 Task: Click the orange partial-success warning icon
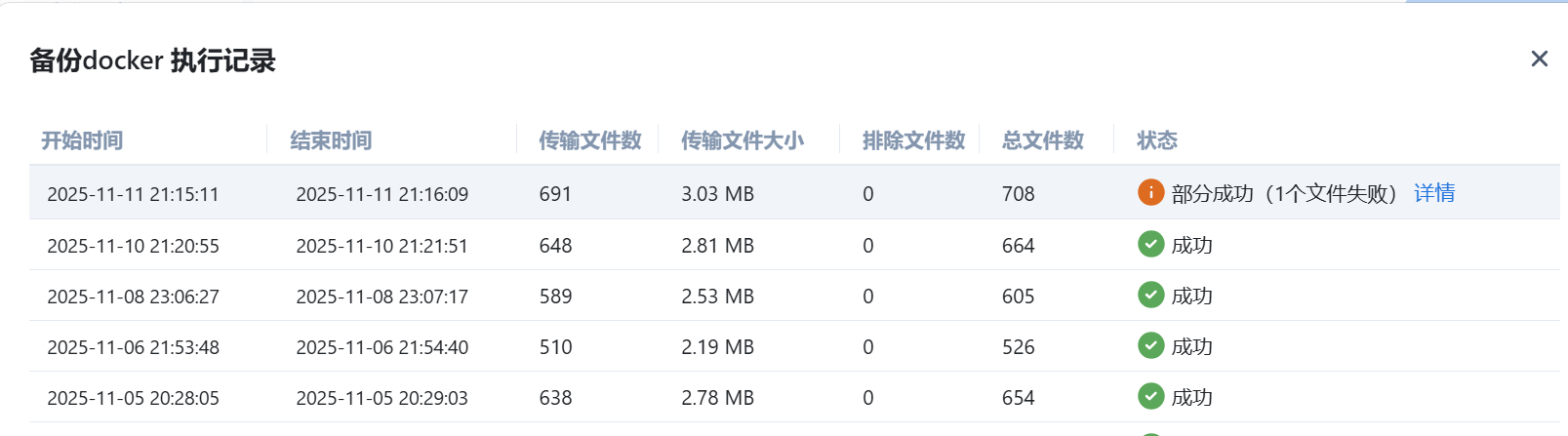pos(1150,193)
